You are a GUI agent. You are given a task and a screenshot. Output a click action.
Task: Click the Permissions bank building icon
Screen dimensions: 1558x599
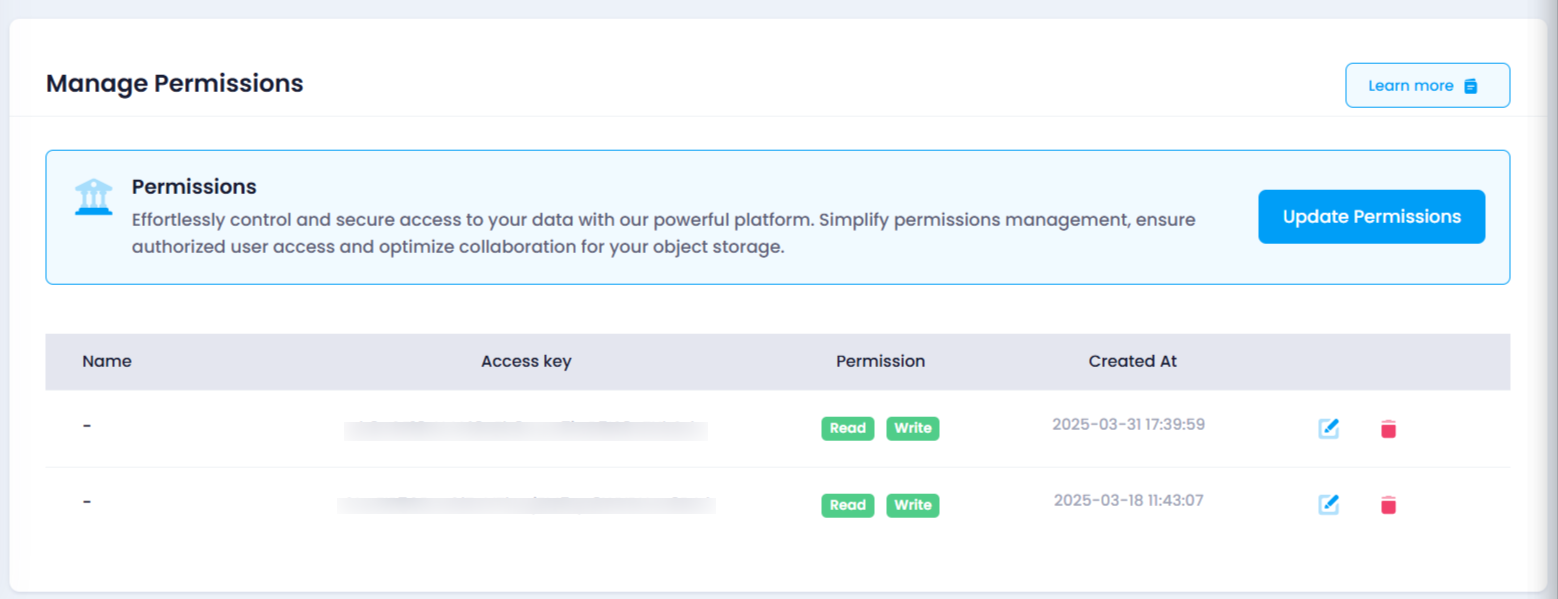[x=94, y=197]
